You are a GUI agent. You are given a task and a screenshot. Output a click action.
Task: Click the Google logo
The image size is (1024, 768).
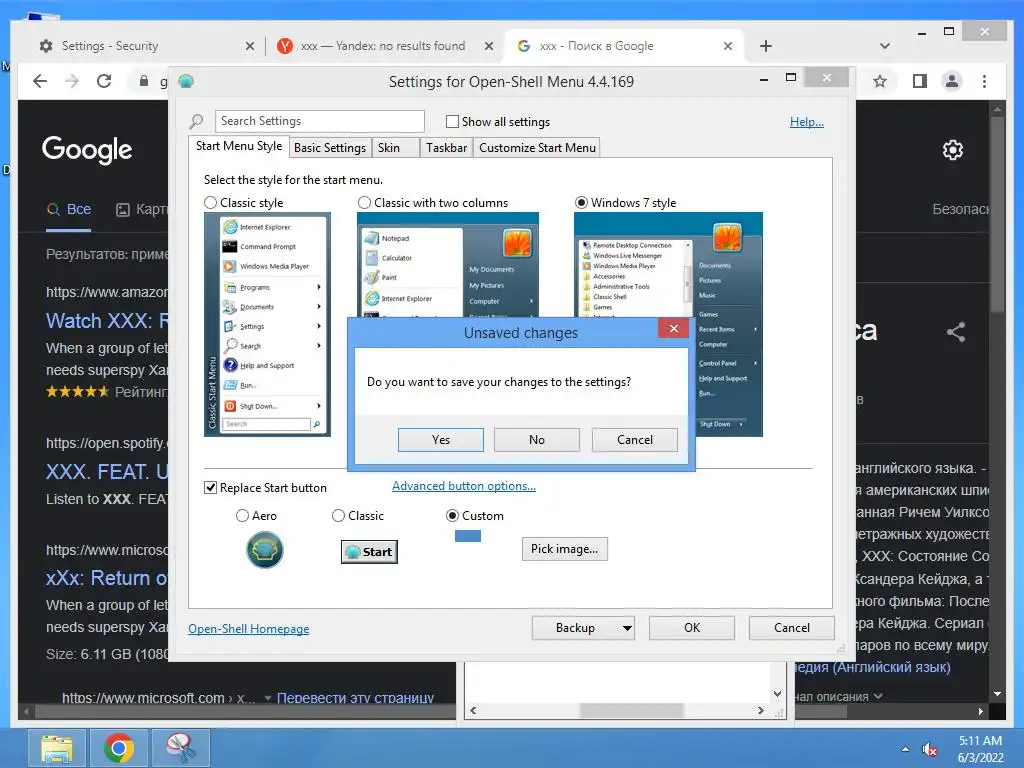(87, 150)
